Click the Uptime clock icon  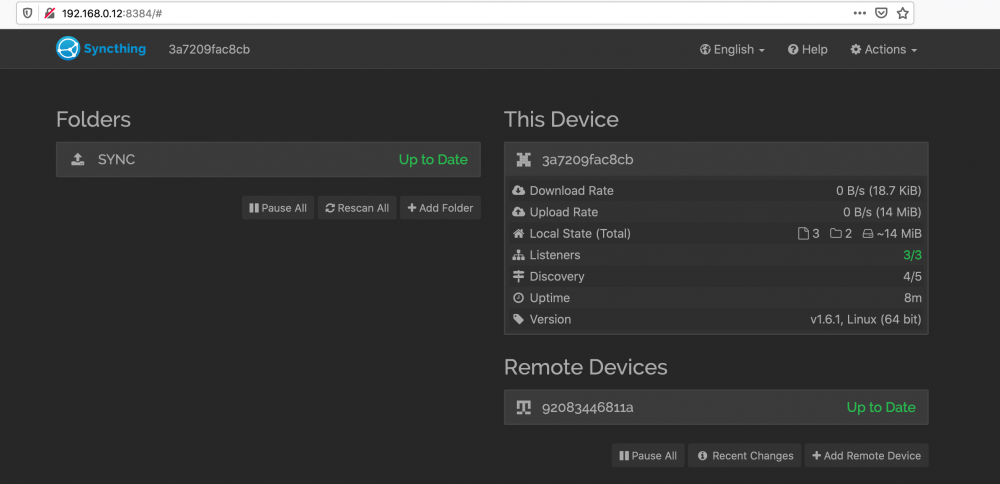click(x=518, y=298)
